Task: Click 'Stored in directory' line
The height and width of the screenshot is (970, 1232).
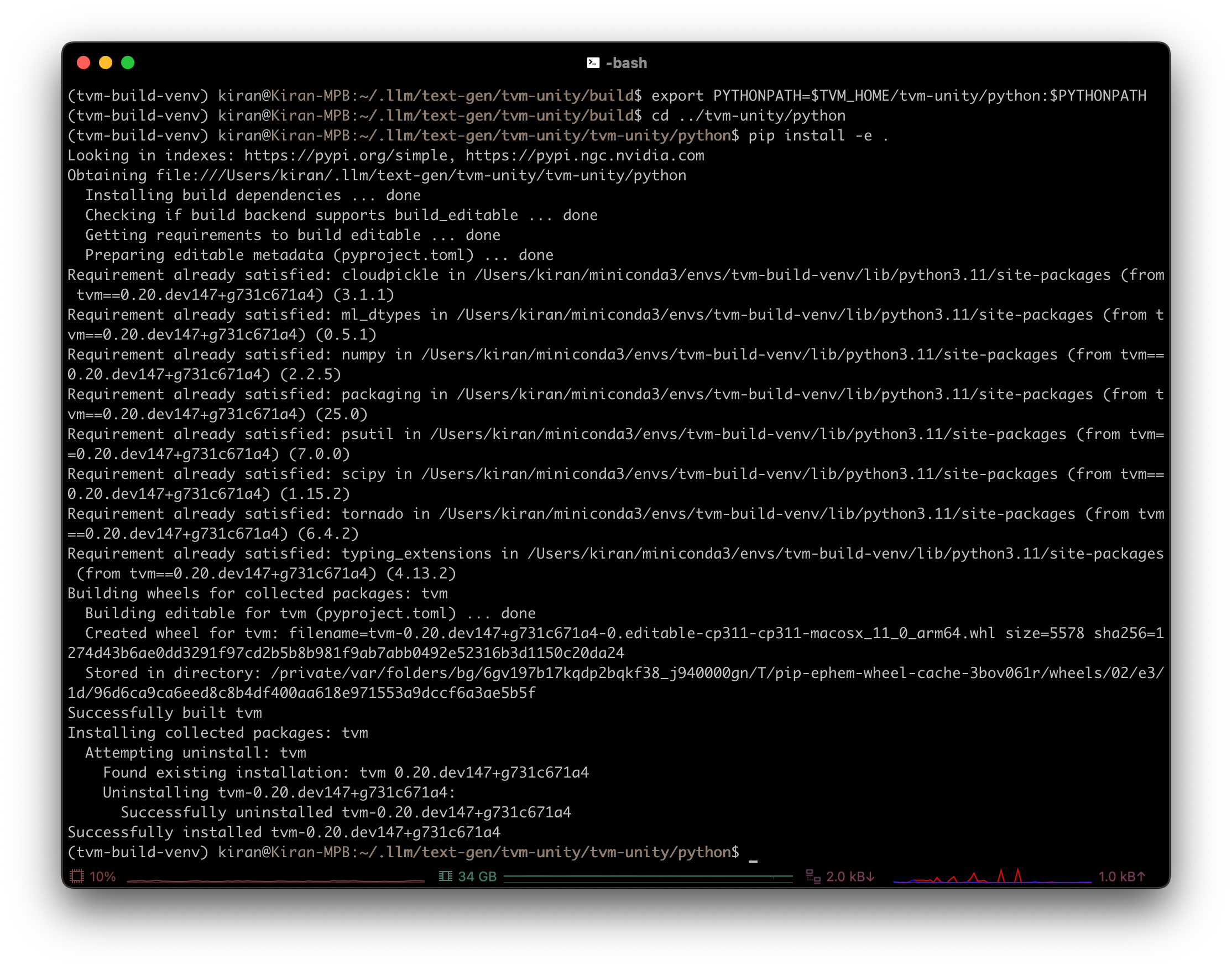Action: tap(624, 673)
